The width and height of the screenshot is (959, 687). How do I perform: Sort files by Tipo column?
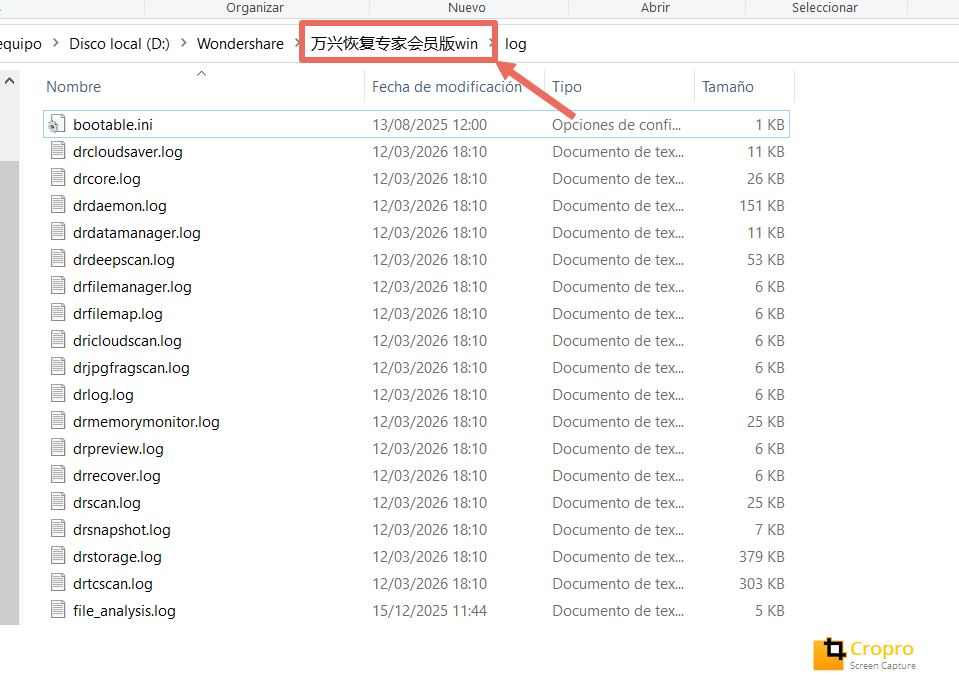point(567,87)
